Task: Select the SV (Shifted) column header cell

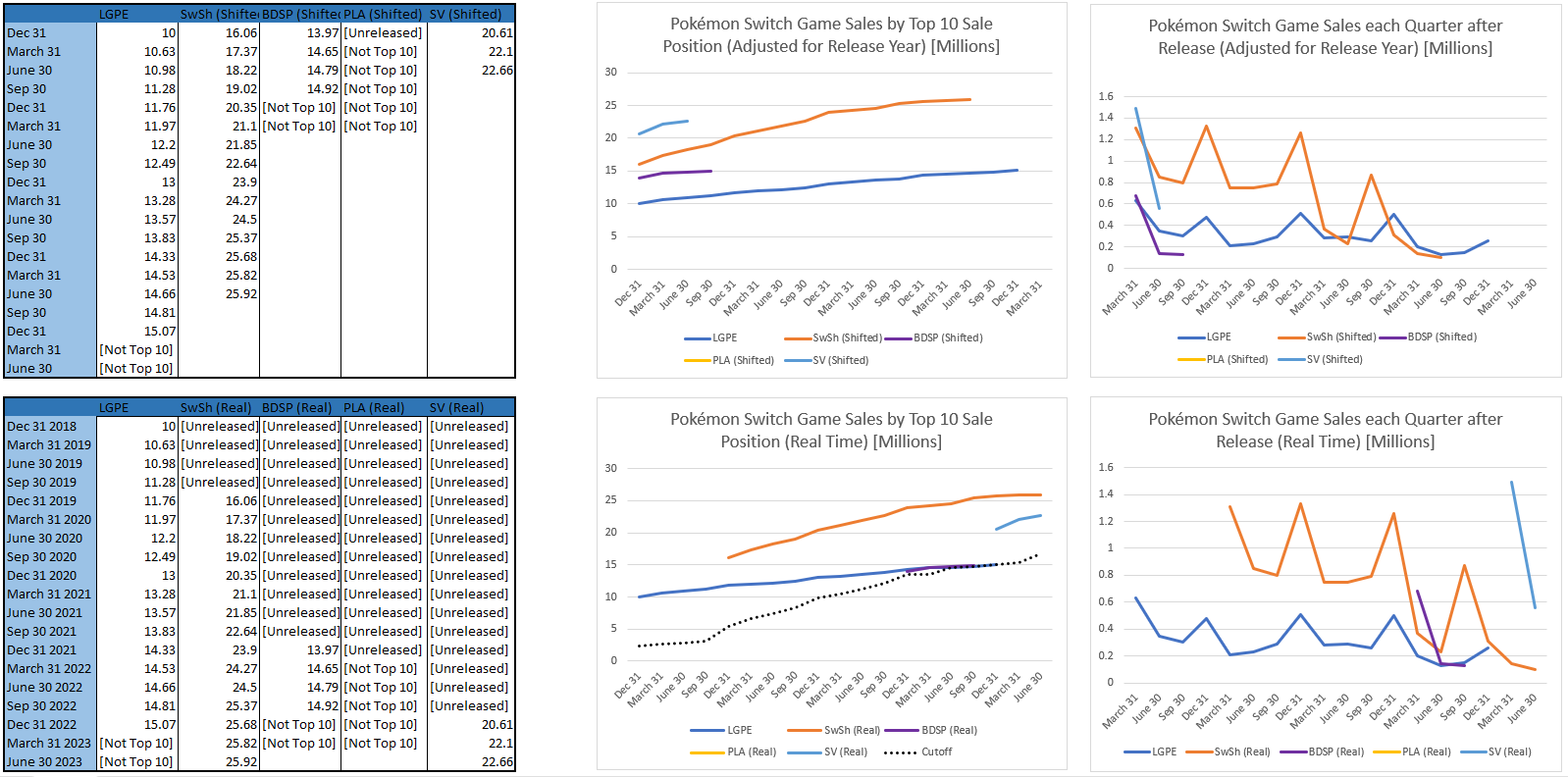Action: point(471,14)
